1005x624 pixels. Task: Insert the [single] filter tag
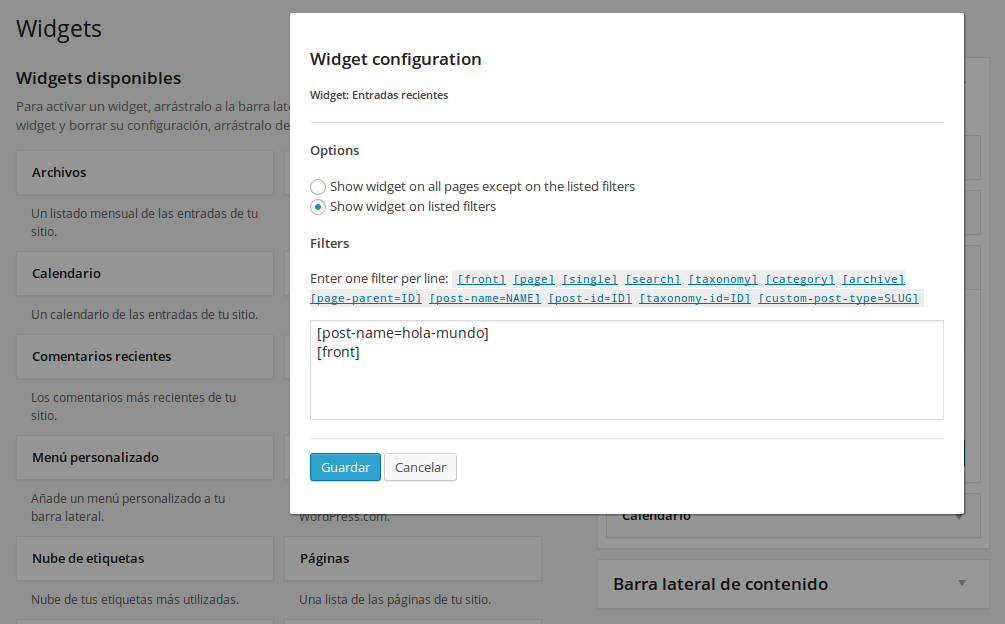click(x=590, y=279)
